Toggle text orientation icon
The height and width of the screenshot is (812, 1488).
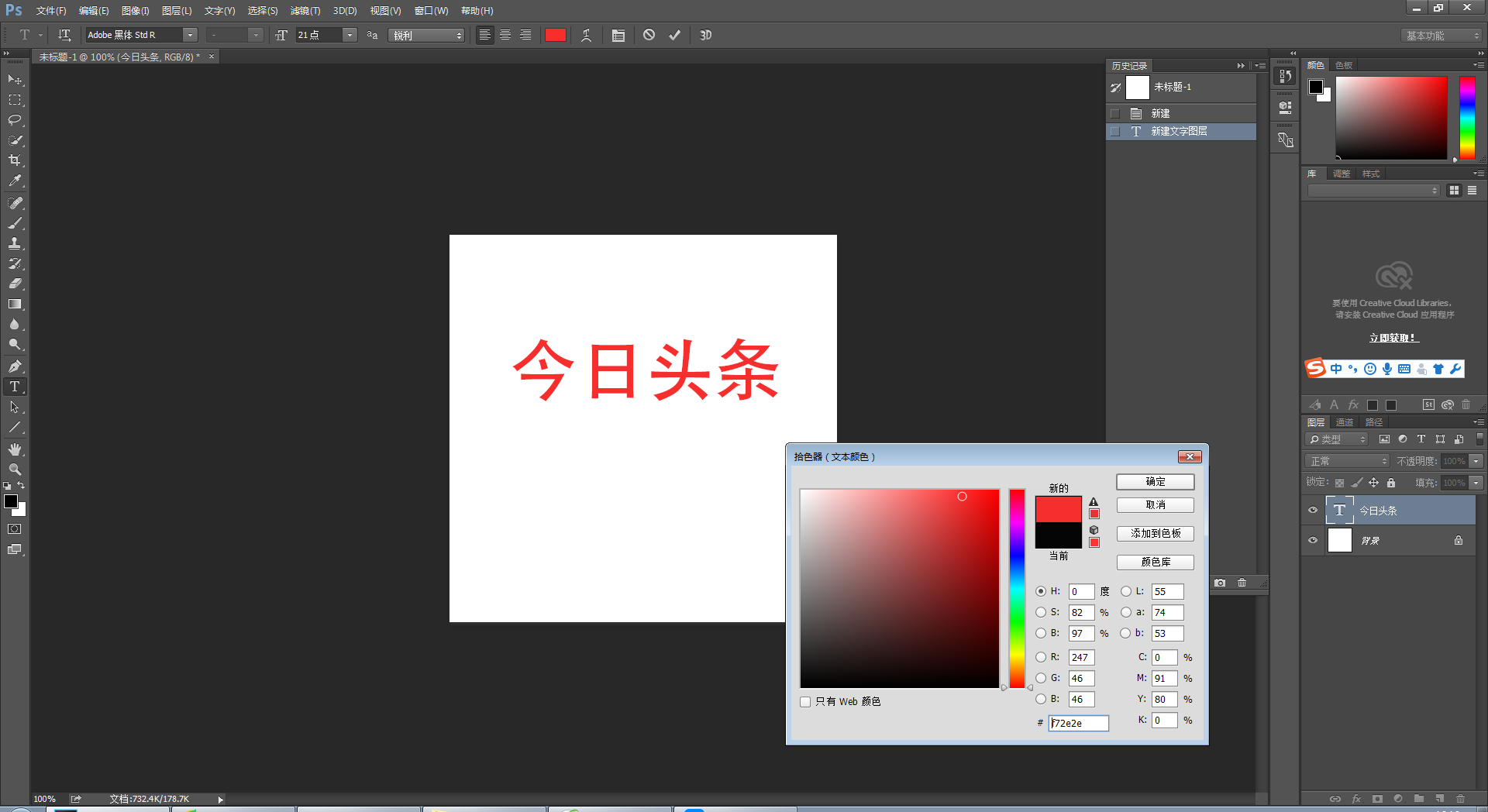64,35
